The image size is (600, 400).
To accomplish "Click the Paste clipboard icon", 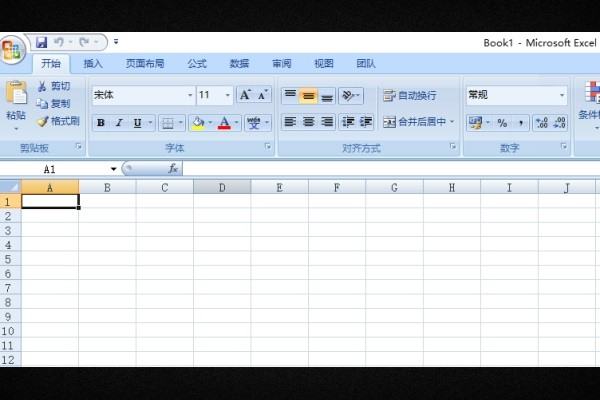I will click(16, 94).
